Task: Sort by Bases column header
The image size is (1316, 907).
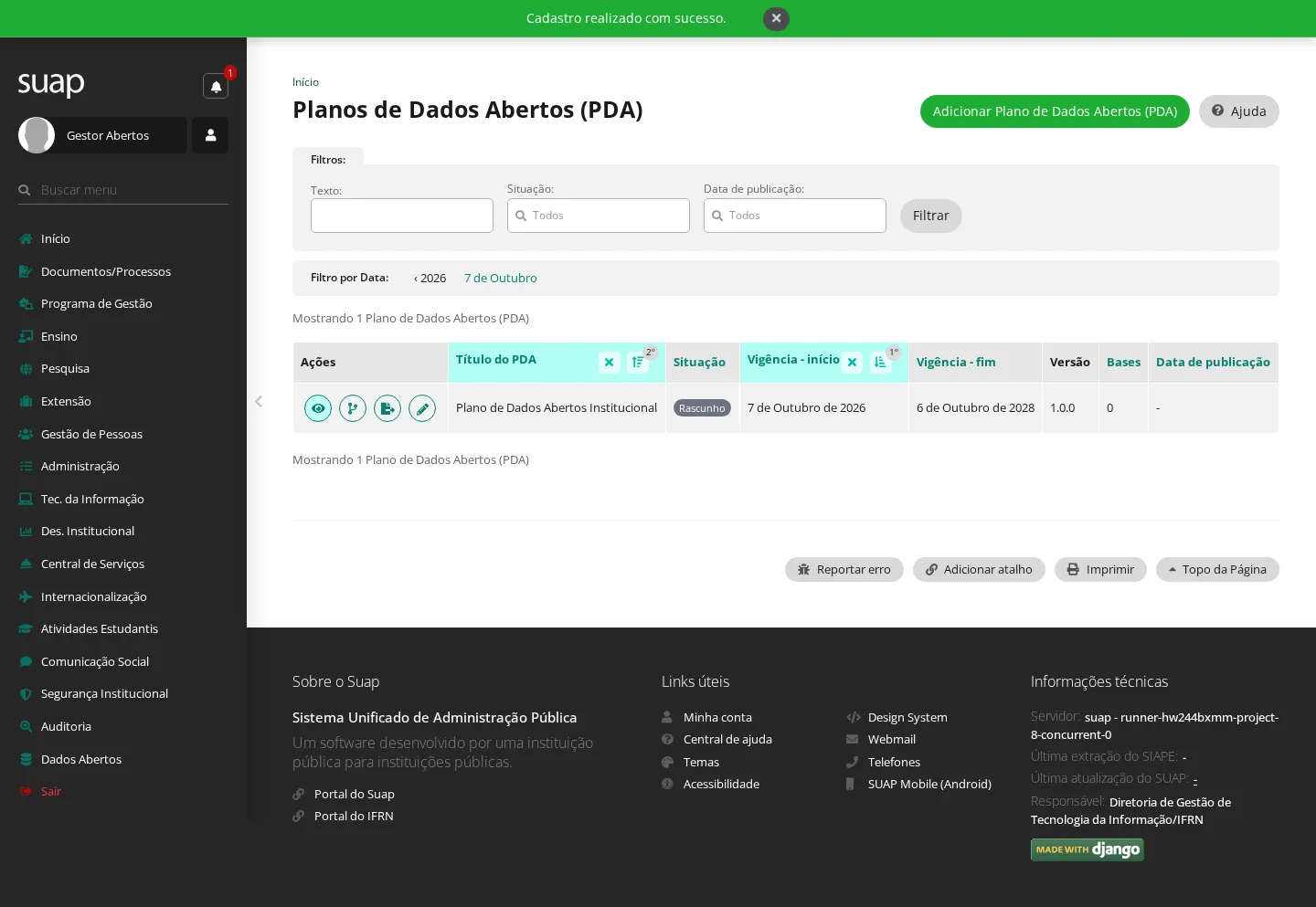Action: pyautogui.click(x=1123, y=363)
